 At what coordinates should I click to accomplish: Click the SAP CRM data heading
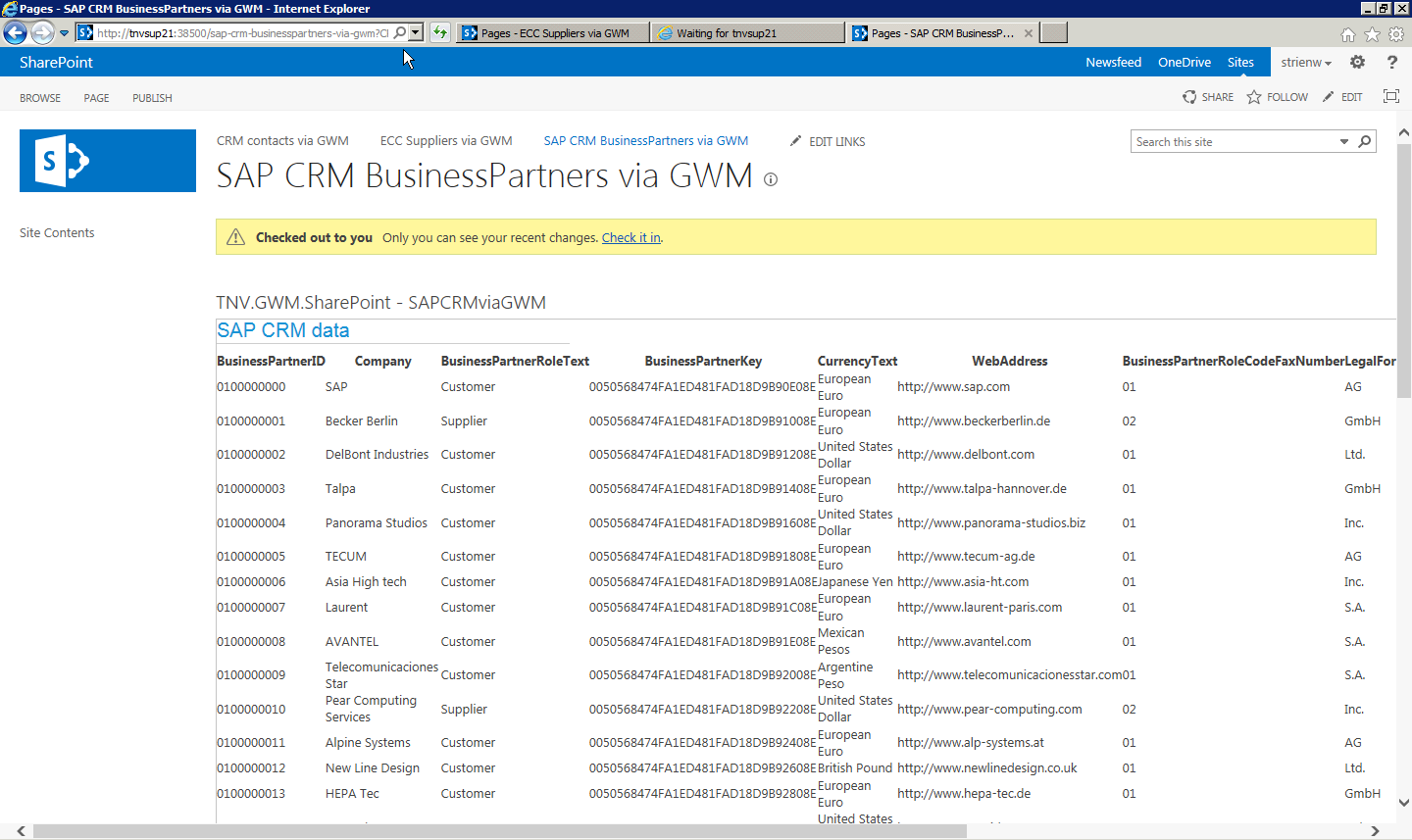(x=283, y=330)
